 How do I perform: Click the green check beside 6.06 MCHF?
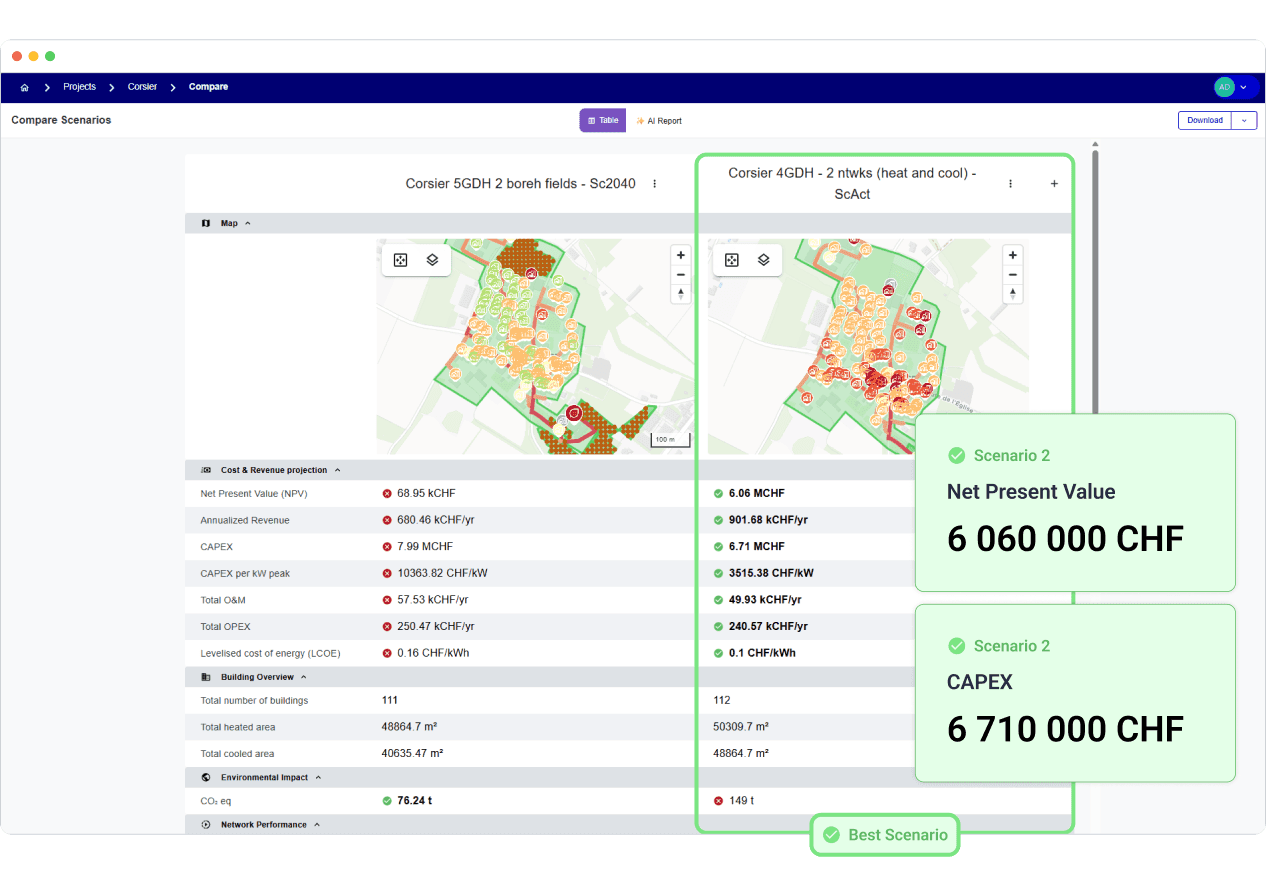[718, 493]
